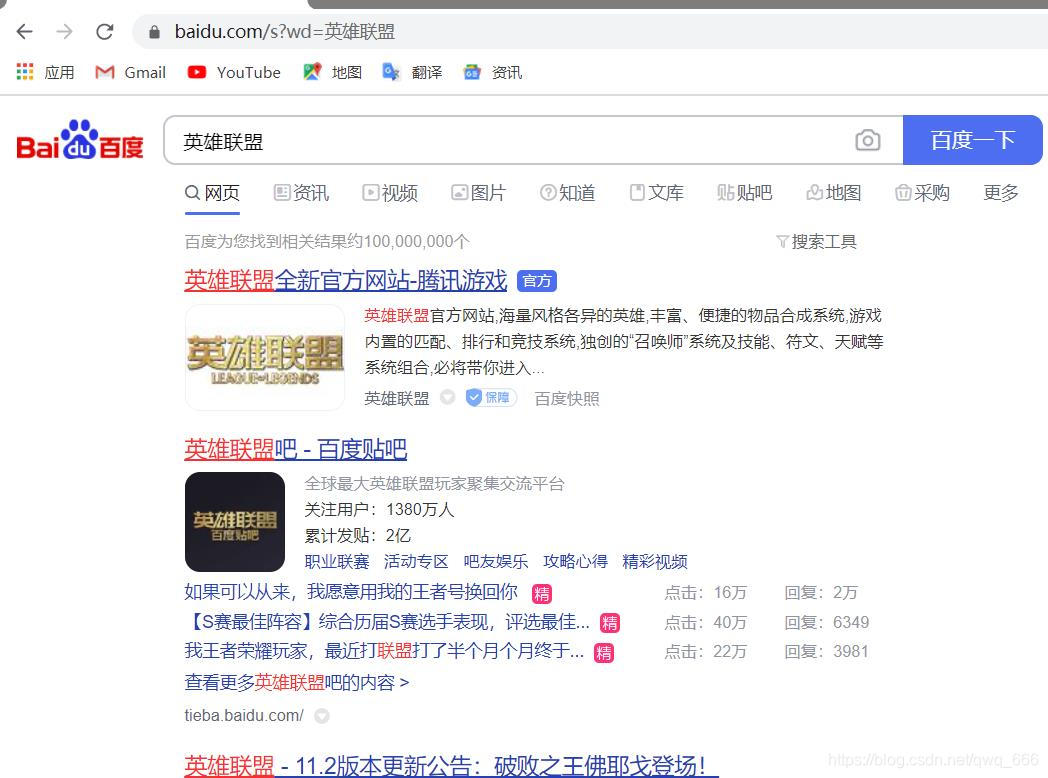The width and height of the screenshot is (1048, 778).
Task: Click the 搜索工具 filter option
Action: (x=816, y=241)
